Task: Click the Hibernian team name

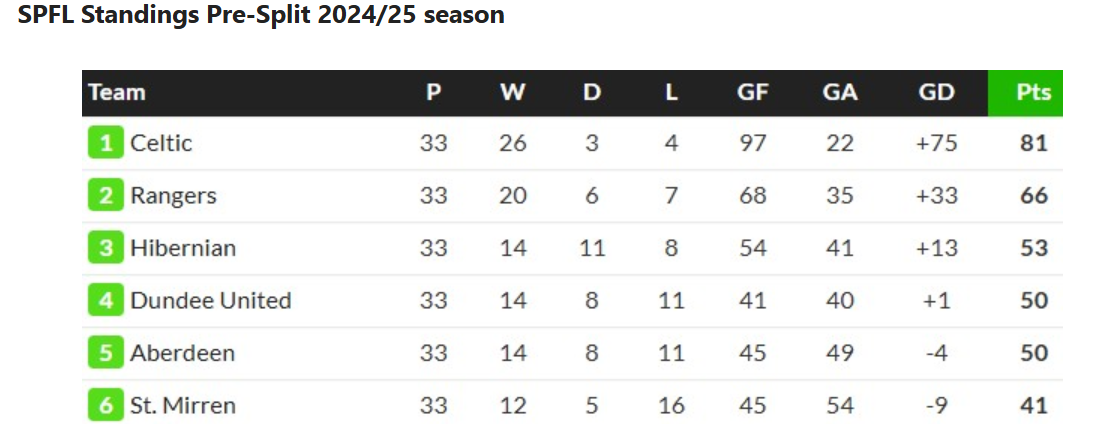Action: 183,248
